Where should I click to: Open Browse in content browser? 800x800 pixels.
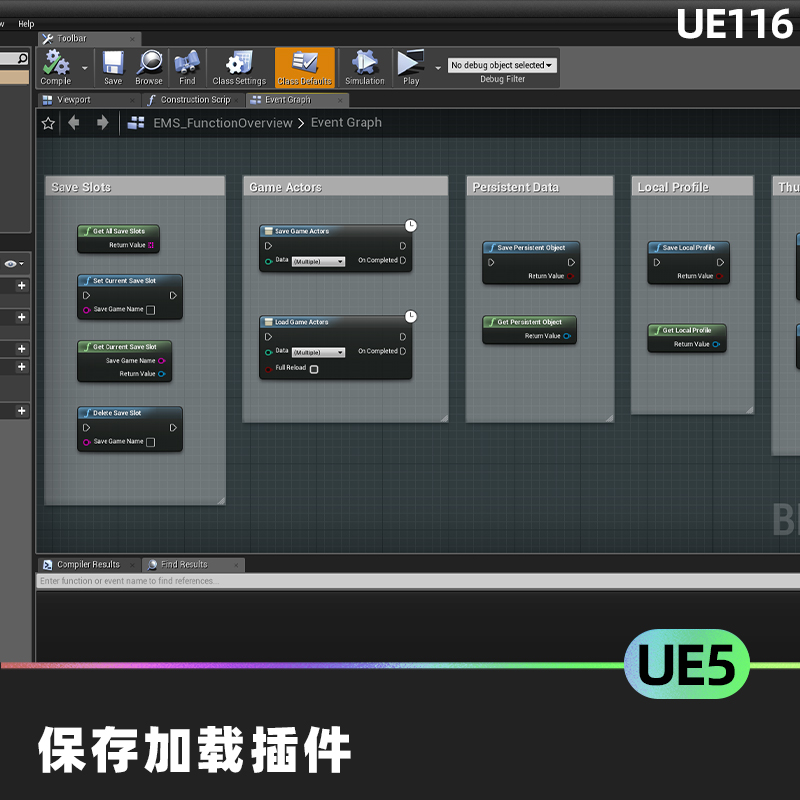(149, 67)
